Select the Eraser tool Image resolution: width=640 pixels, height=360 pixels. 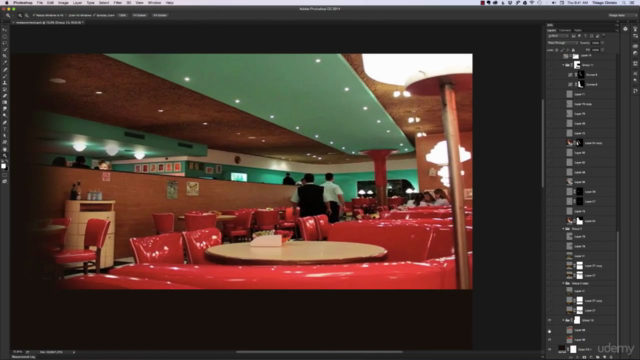click(5, 96)
